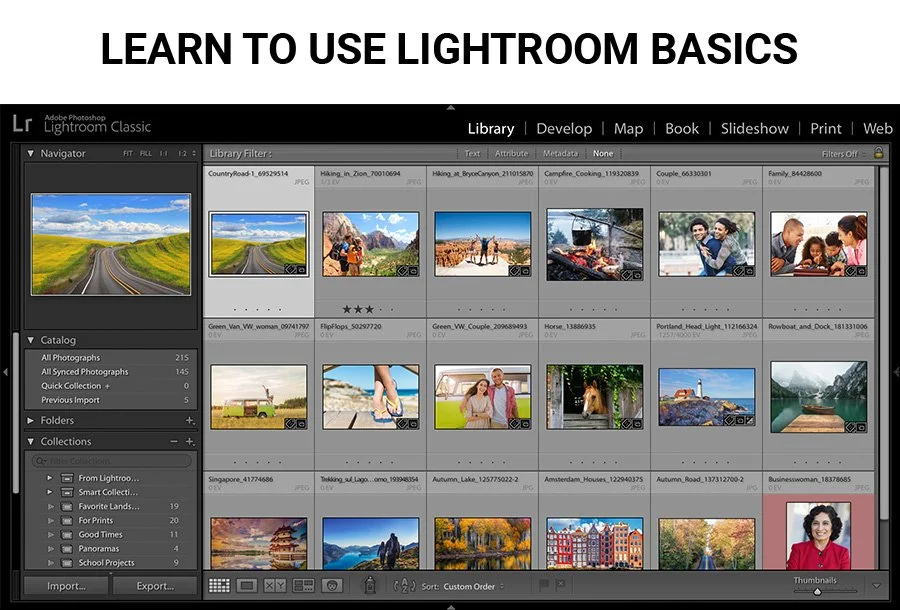Click search icon in Filter Collections field
This screenshot has height=610, width=900.
point(41,461)
